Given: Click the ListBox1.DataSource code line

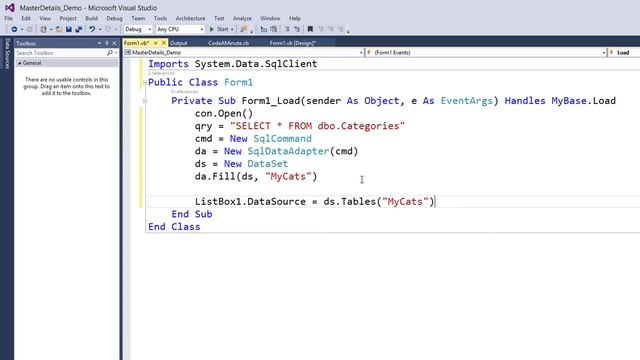Looking at the screenshot, I should click(314, 202).
